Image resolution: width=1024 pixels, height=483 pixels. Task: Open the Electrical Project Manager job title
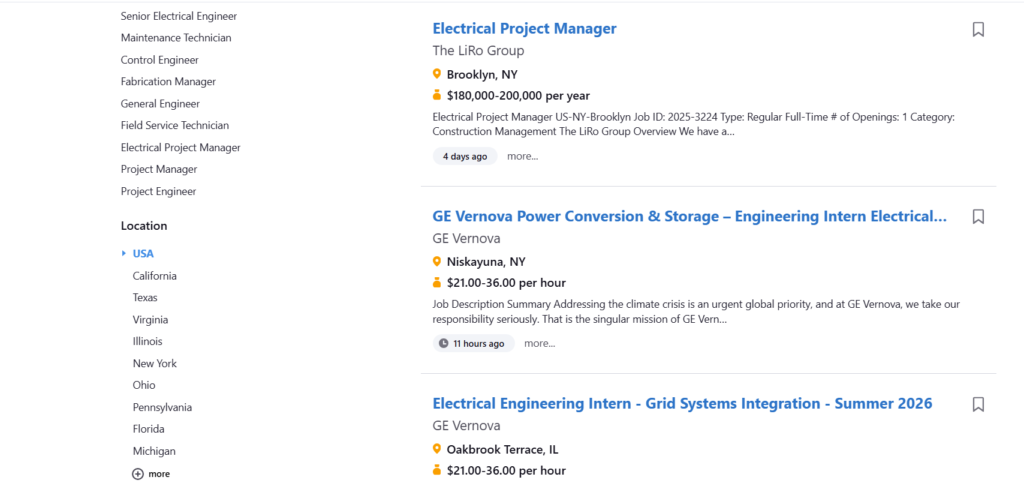524,29
